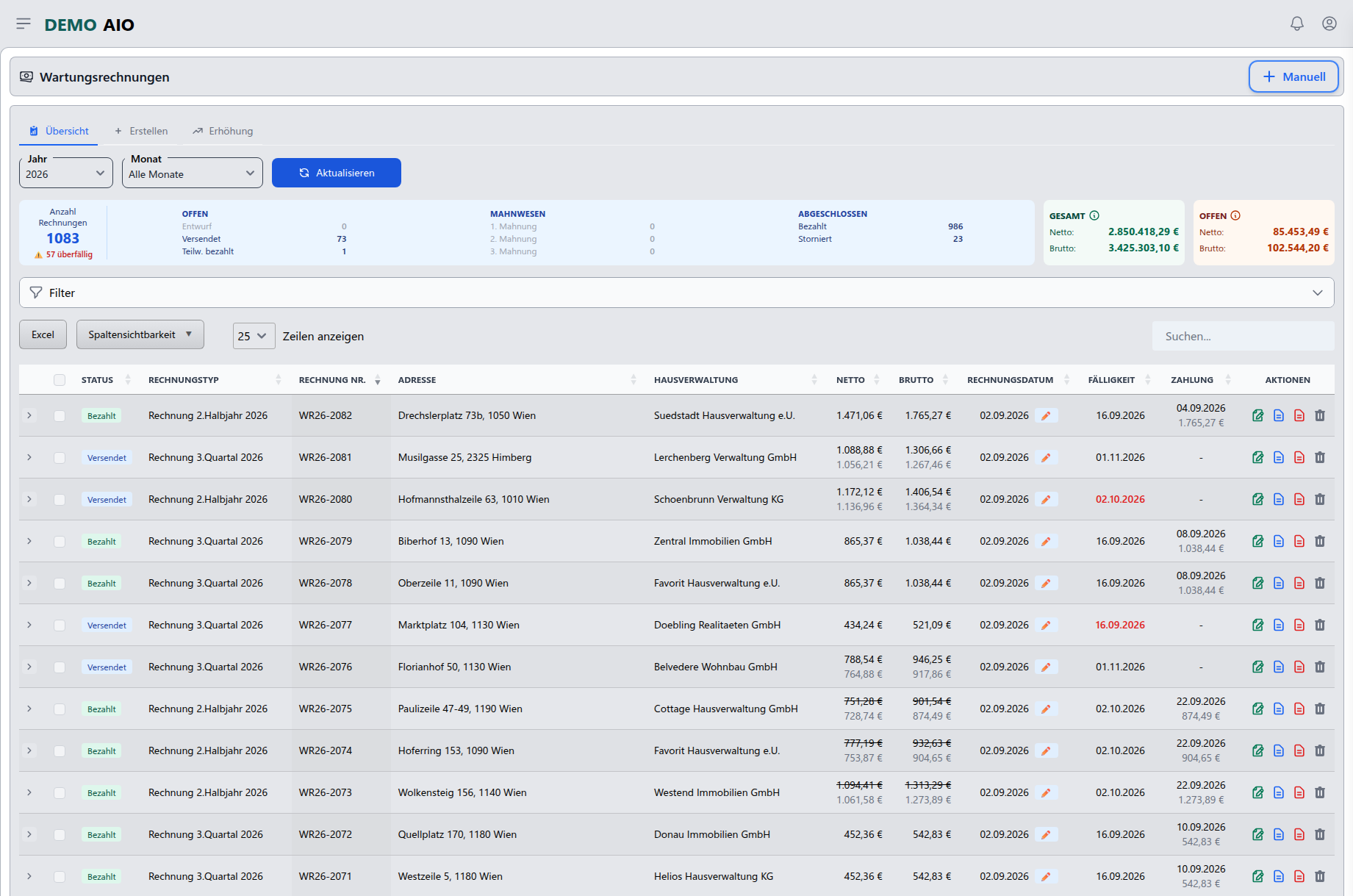This screenshot has width=1353, height=896.
Task: Expand row details for WR26-2075
Action: 29,709
